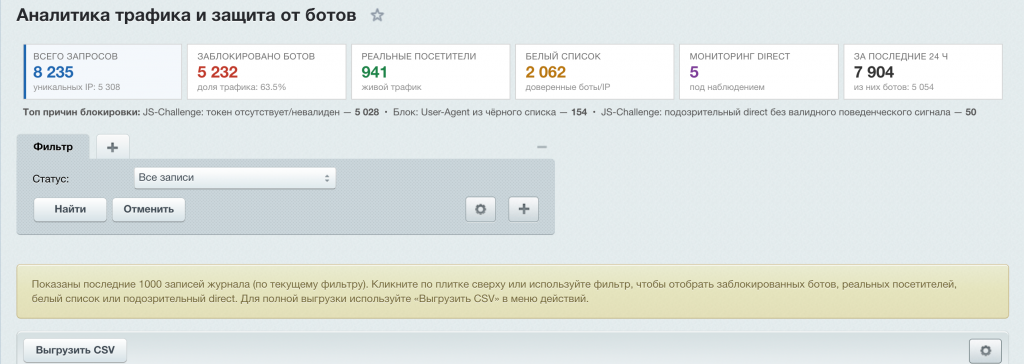Click the 'Статус:' filter label
This screenshot has height=364, width=1024.
[50, 178]
